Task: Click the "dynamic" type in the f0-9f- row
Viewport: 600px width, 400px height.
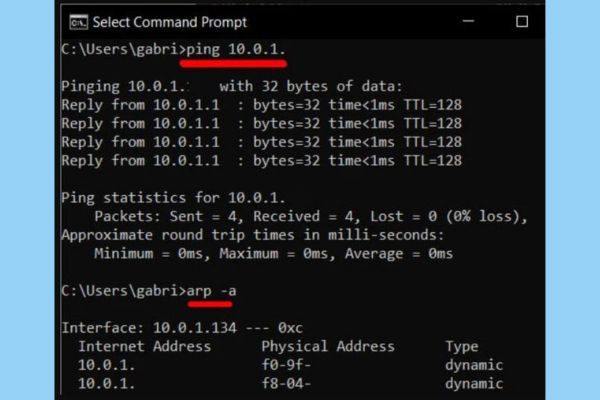Action: point(473,365)
